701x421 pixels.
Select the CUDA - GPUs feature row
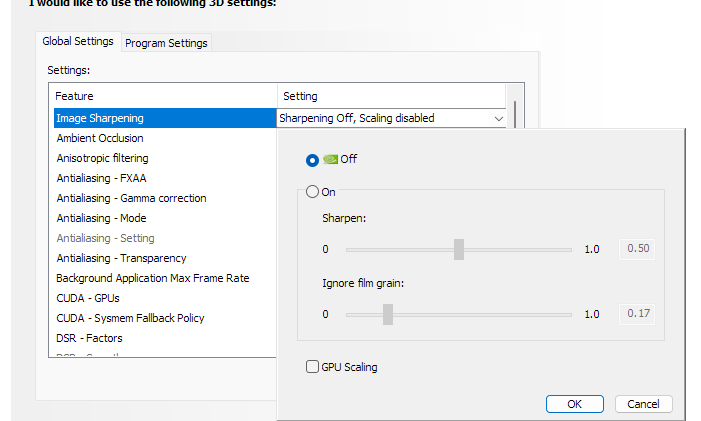tap(89, 298)
